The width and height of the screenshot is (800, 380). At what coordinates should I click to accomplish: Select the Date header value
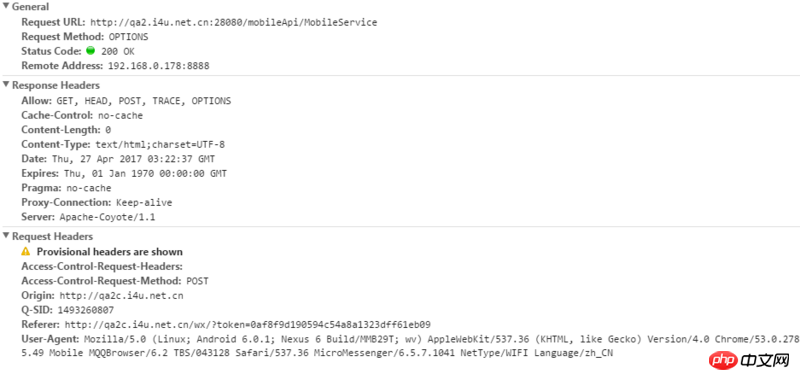(134, 159)
